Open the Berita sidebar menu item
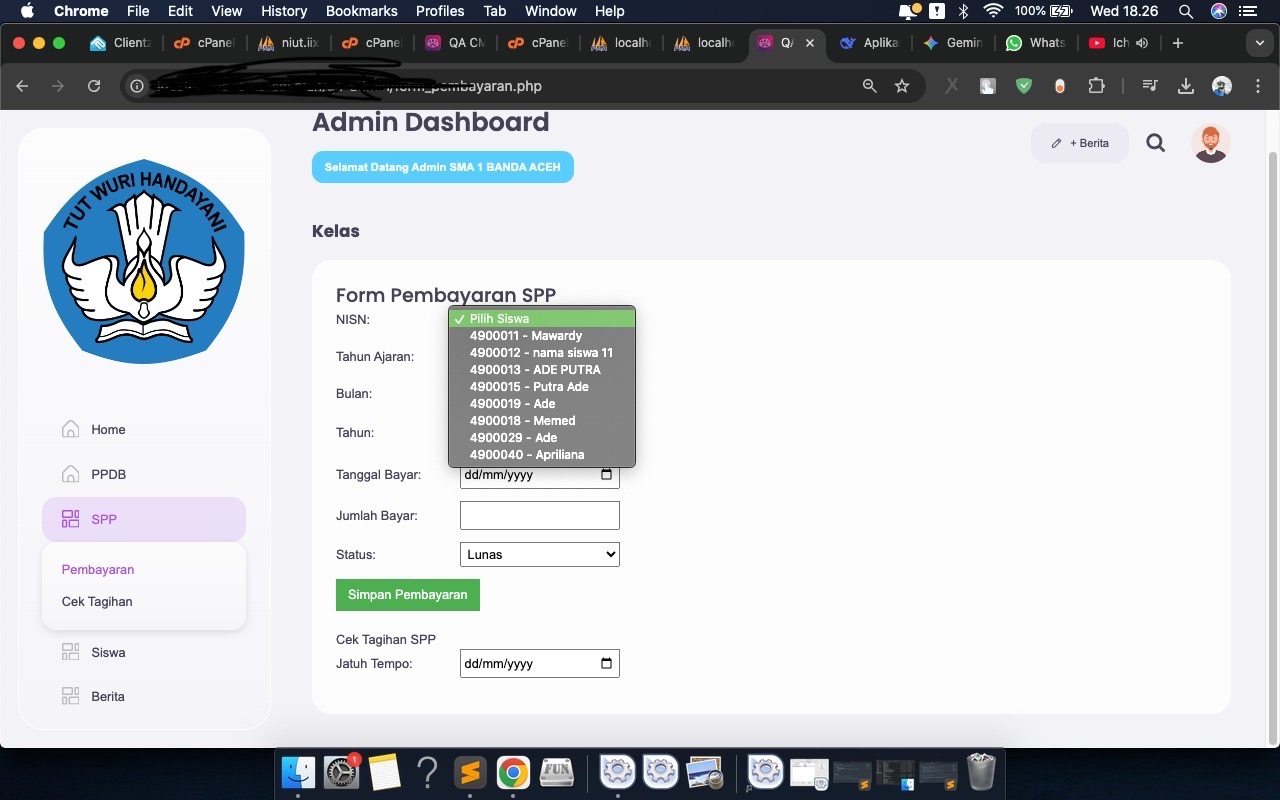 (x=107, y=696)
